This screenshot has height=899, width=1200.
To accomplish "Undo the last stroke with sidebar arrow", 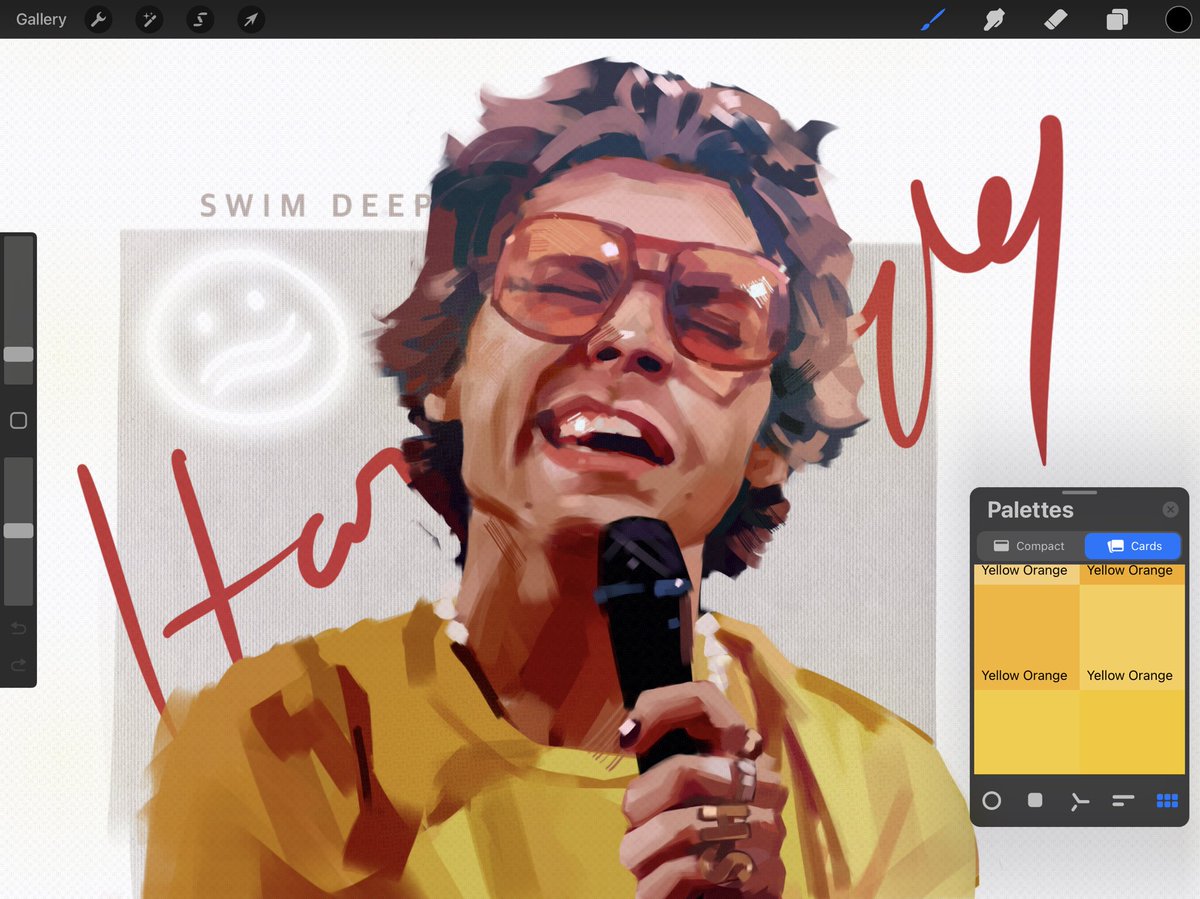I will tap(18, 628).
